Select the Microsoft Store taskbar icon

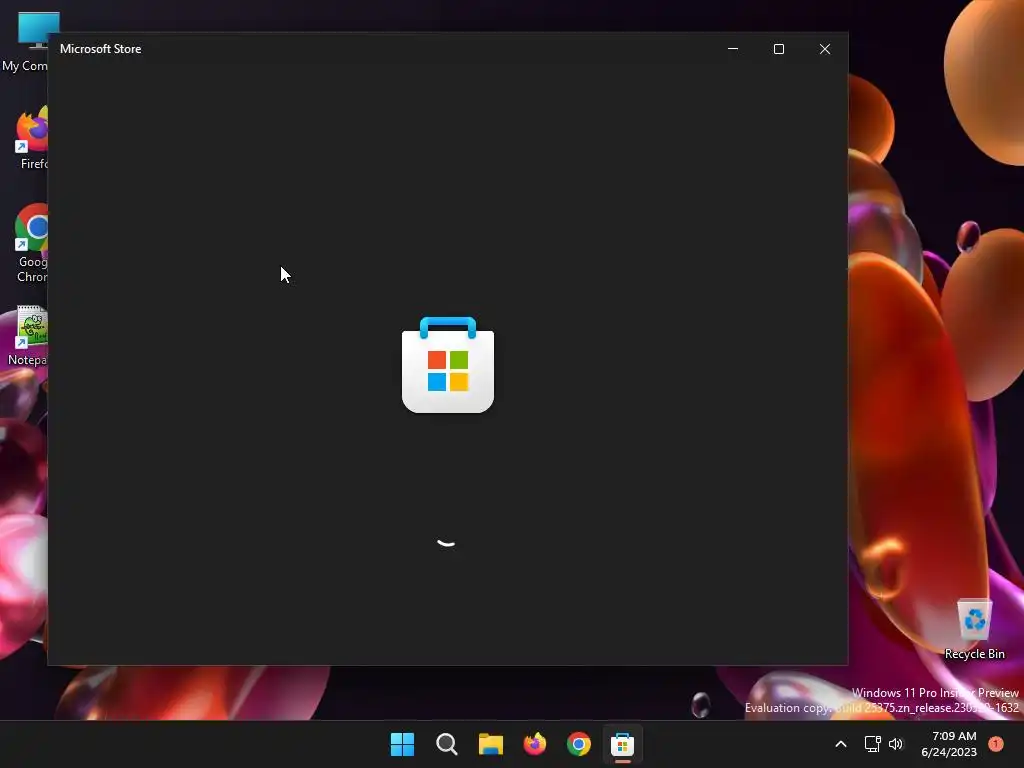point(622,744)
